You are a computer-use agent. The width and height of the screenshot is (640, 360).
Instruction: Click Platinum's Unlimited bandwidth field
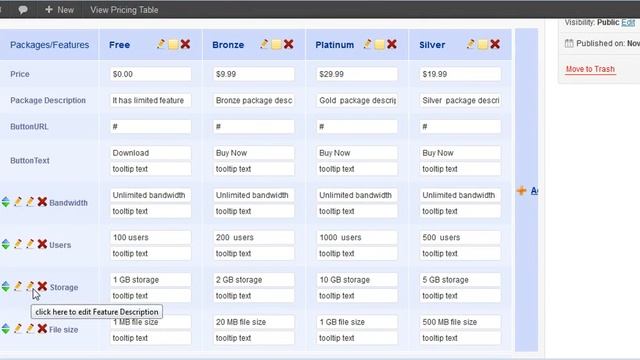357,195
